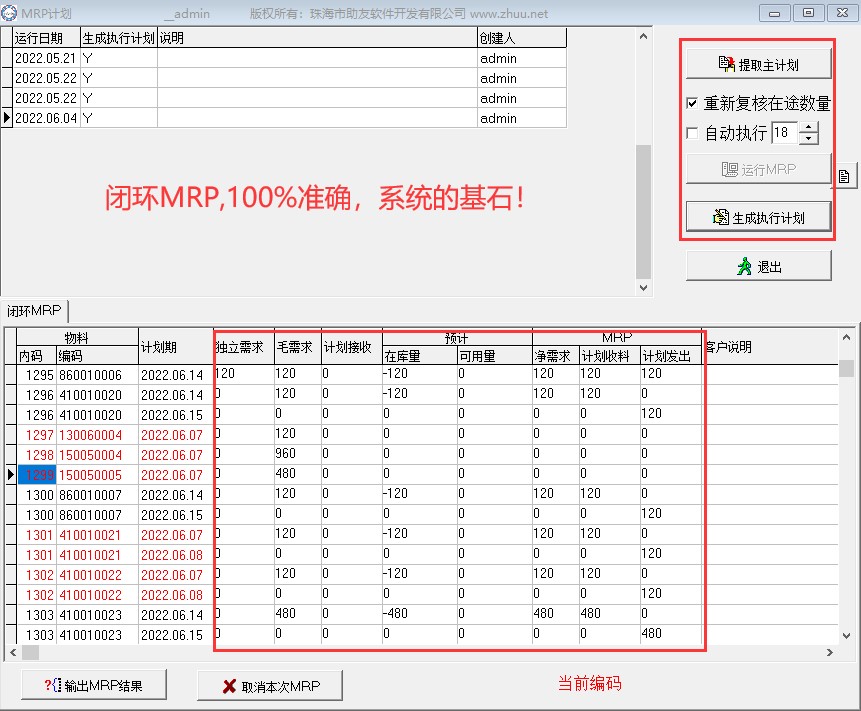861x711 pixels.
Task: Select the run record dated 2022.06.04
Action: pos(283,117)
